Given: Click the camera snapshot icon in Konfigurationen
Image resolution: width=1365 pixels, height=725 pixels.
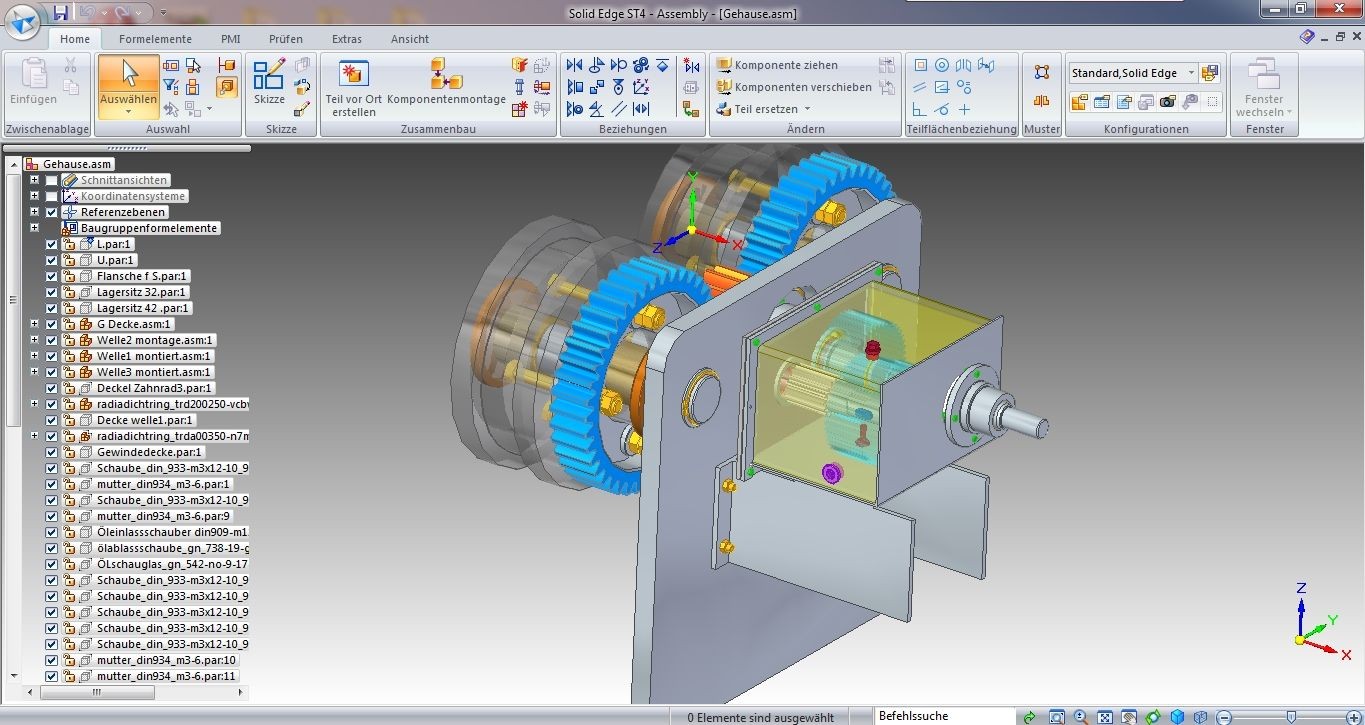Looking at the screenshot, I should pos(1167,102).
